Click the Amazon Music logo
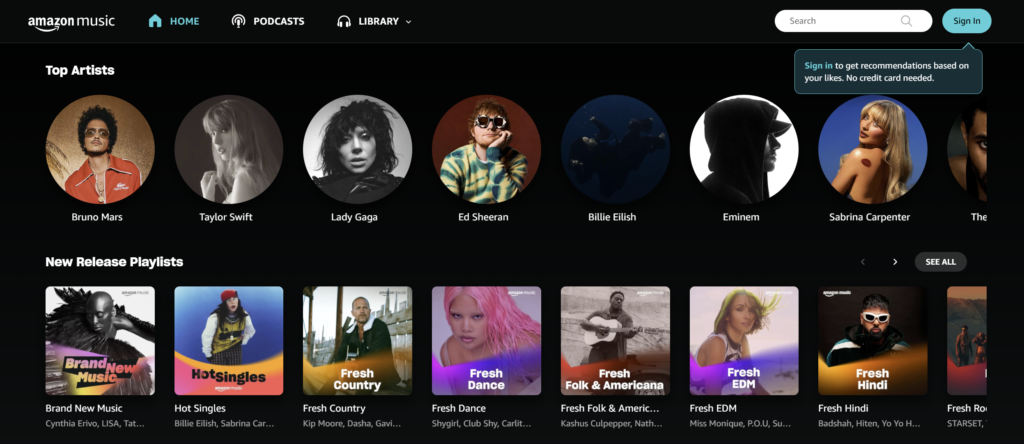Screen dimensions: 1024x444 [x=73, y=21]
